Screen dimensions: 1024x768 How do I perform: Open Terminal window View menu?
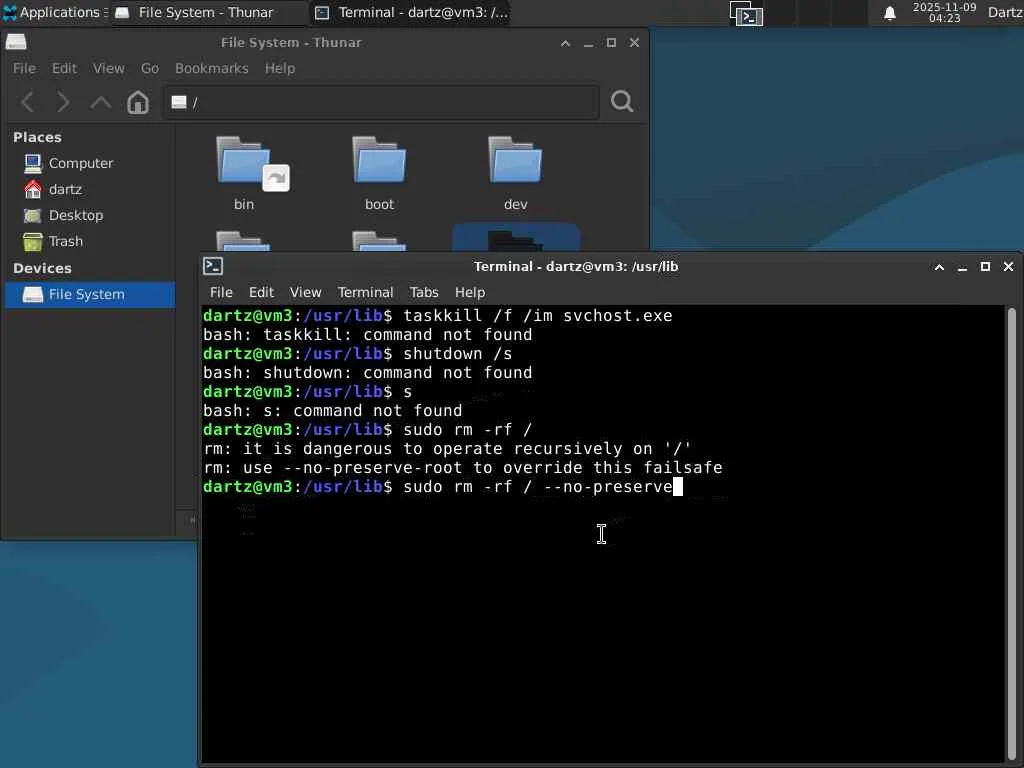click(306, 292)
